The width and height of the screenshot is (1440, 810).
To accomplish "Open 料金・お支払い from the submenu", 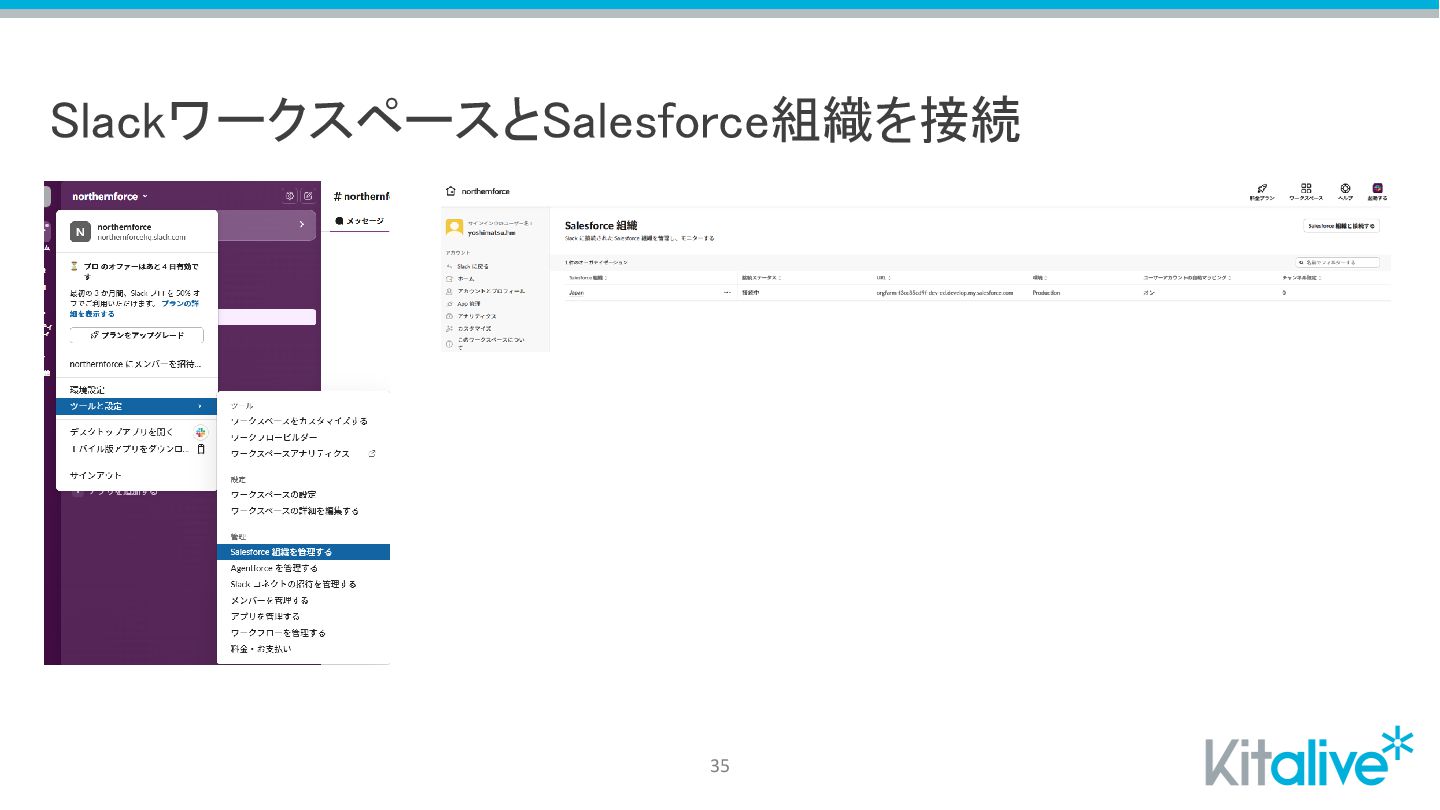I will pyautogui.click(x=261, y=649).
